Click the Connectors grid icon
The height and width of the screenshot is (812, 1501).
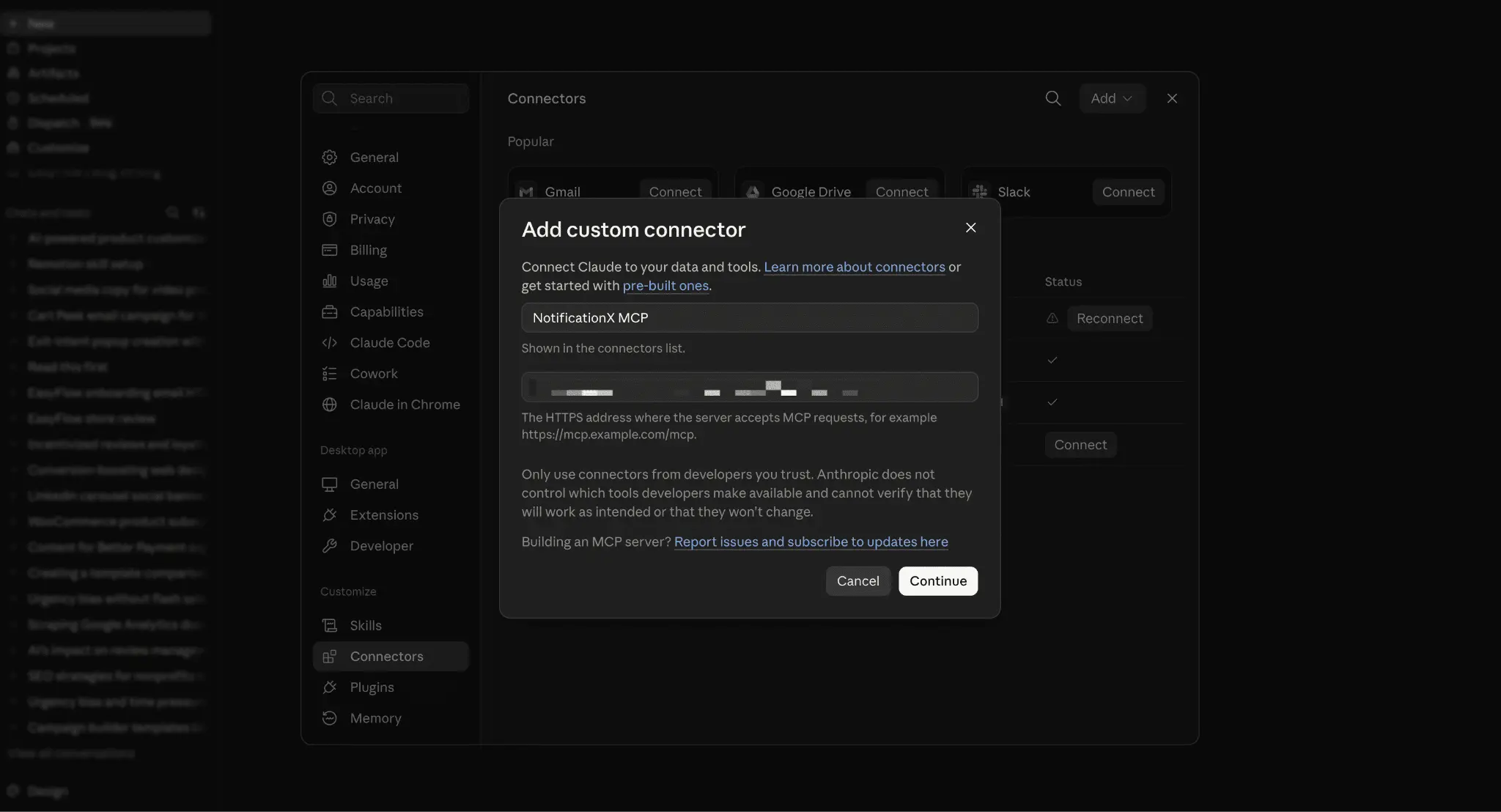pyautogui.click(x=330, y=657)
